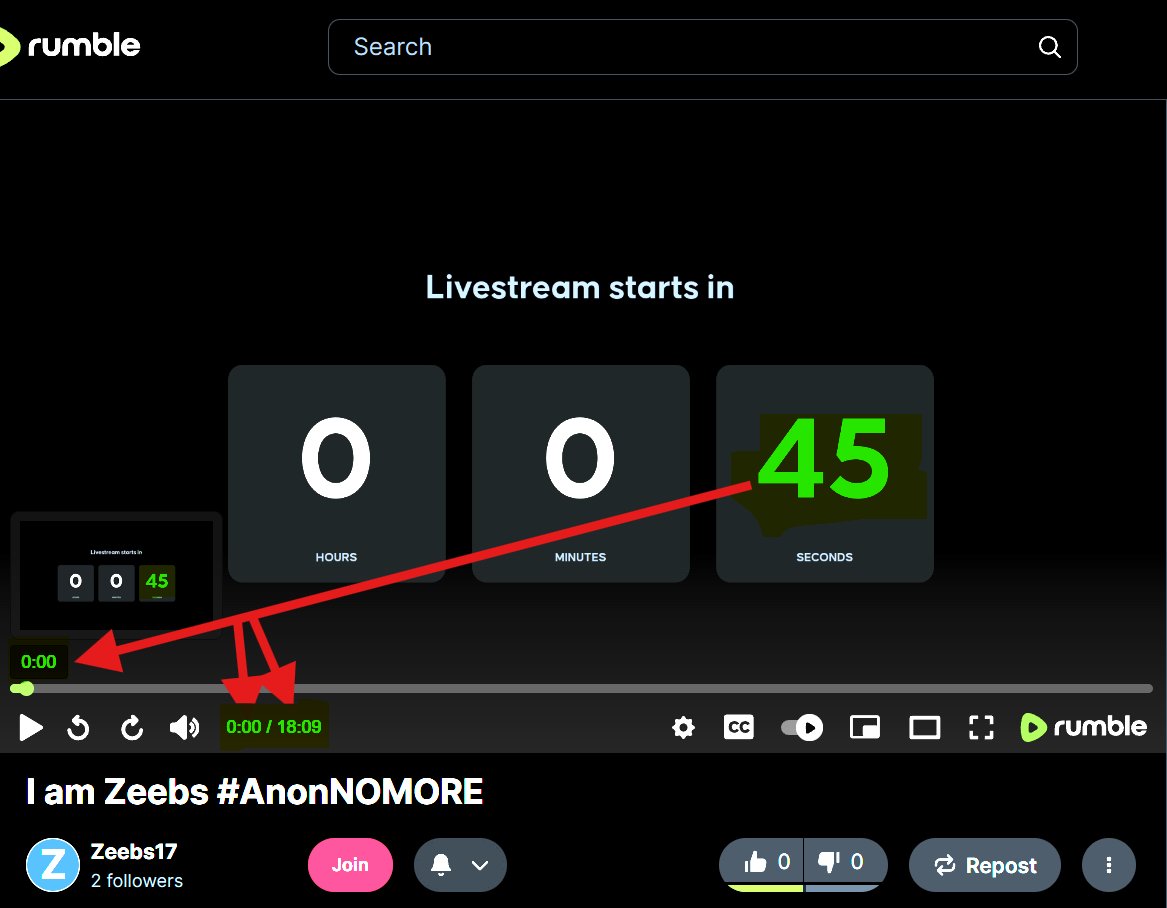Image resolution: width=1167 pixels, height=908 pixels.
Task: Enter fullscreen mode
Action: point(981,727)
